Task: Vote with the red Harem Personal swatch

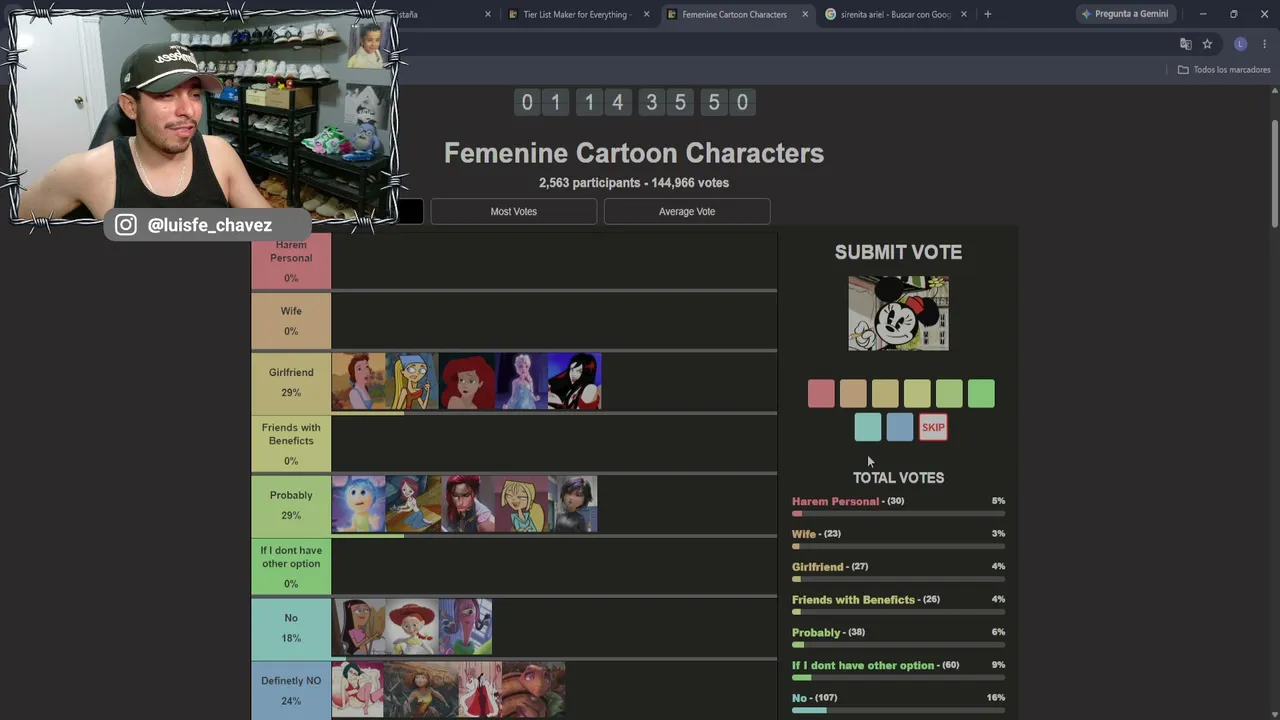Action: tap(821, 394)
